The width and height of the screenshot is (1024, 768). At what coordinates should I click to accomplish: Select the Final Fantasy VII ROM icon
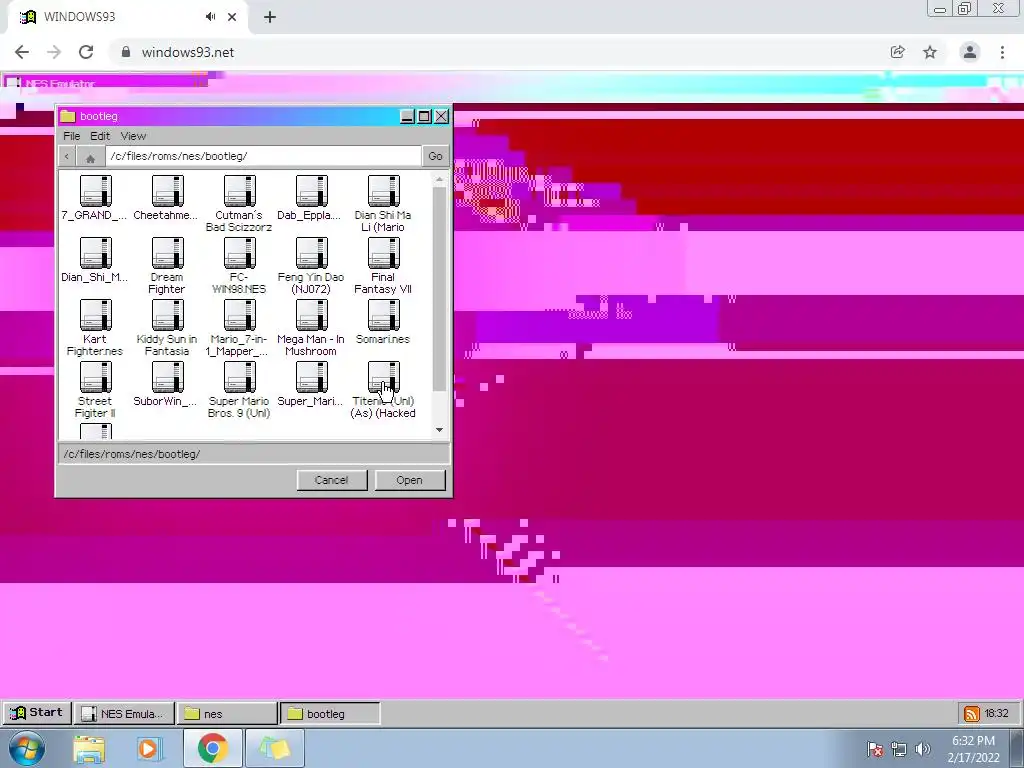pyautogui.click(x=383, y=253)
